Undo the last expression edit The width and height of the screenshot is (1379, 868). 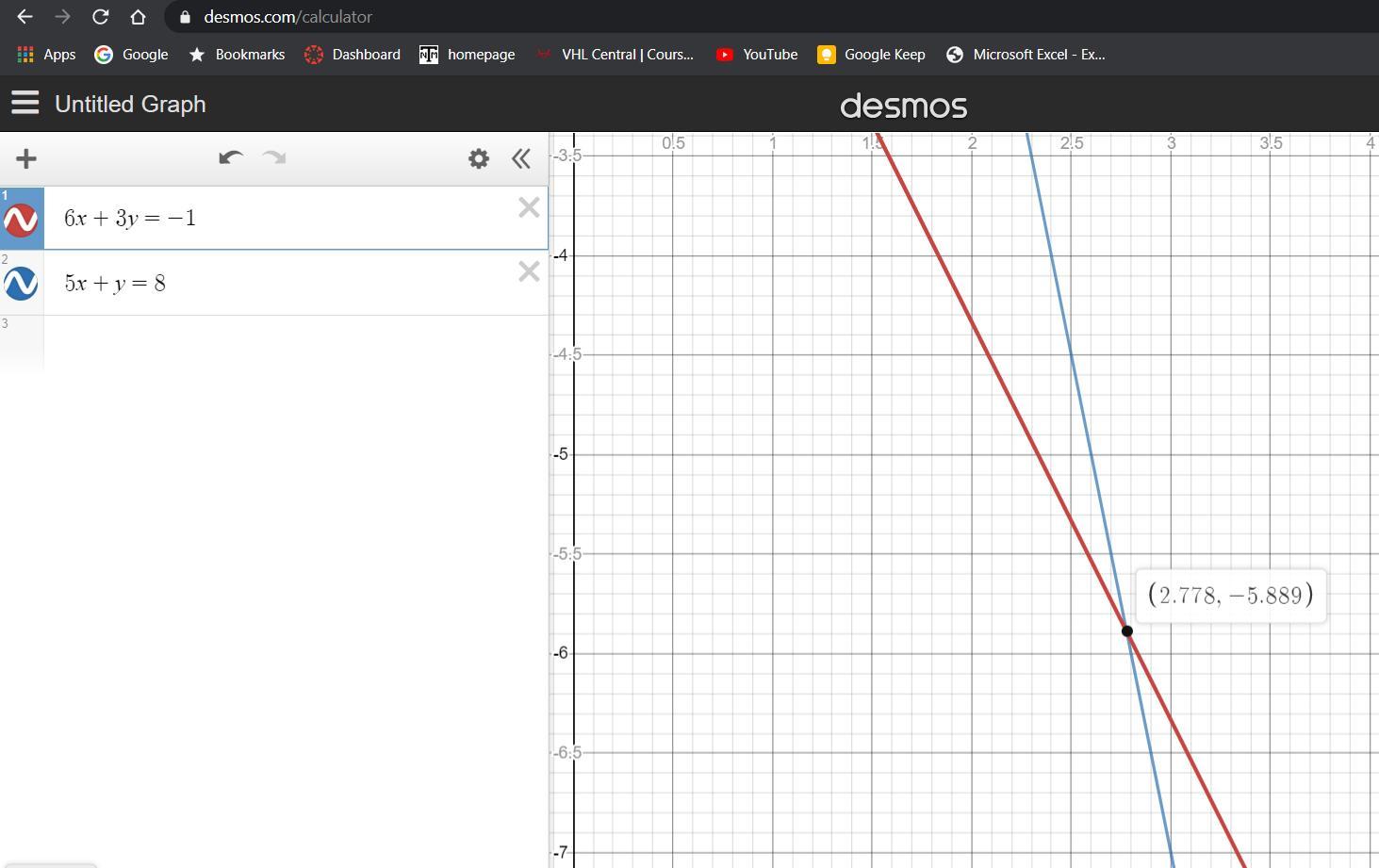point(231,157)
